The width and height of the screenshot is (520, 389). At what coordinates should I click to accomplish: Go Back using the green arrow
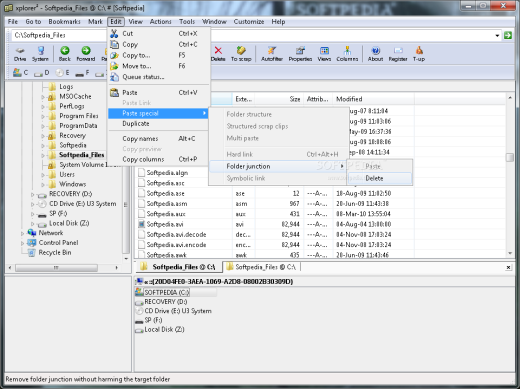pyautogui.click(x=65, y=54)
